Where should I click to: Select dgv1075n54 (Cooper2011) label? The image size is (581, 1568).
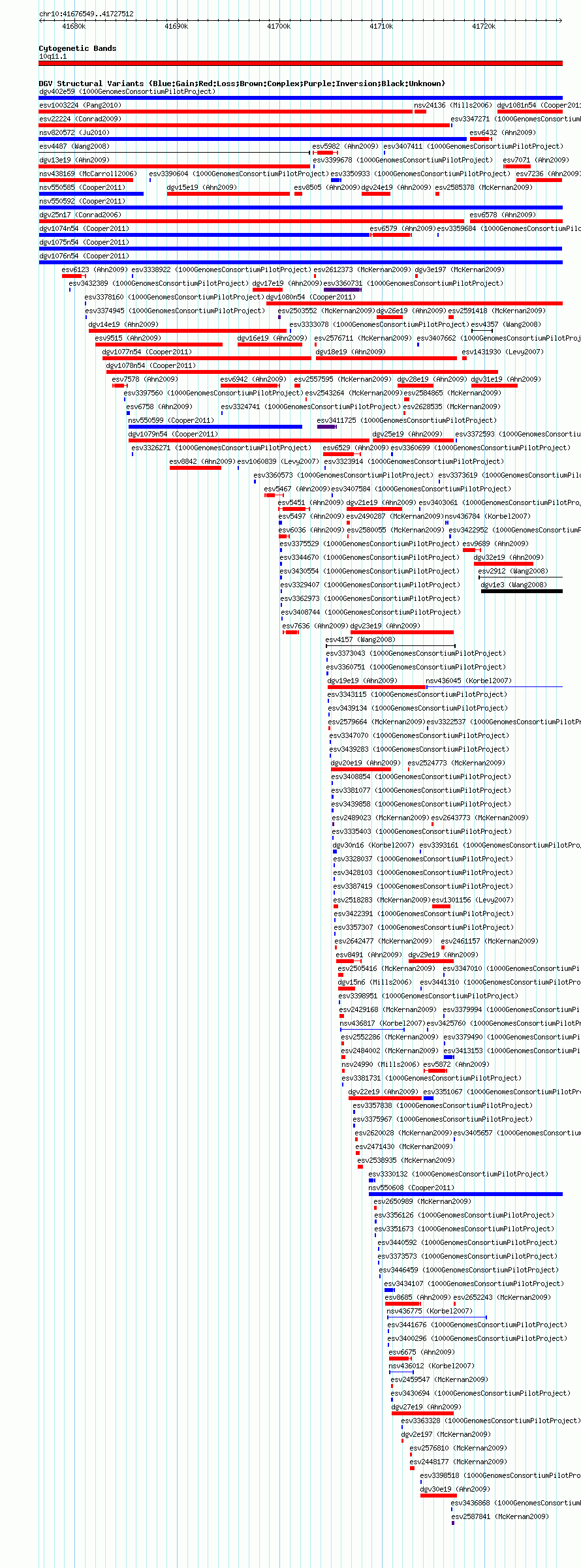[x=84, y=242]
